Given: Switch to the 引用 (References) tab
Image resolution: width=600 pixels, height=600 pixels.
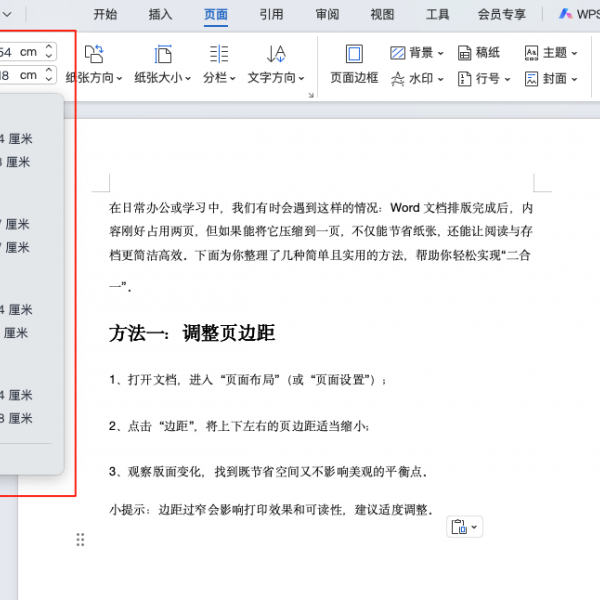Looking at the screenshot, I should tap(271, 14).
